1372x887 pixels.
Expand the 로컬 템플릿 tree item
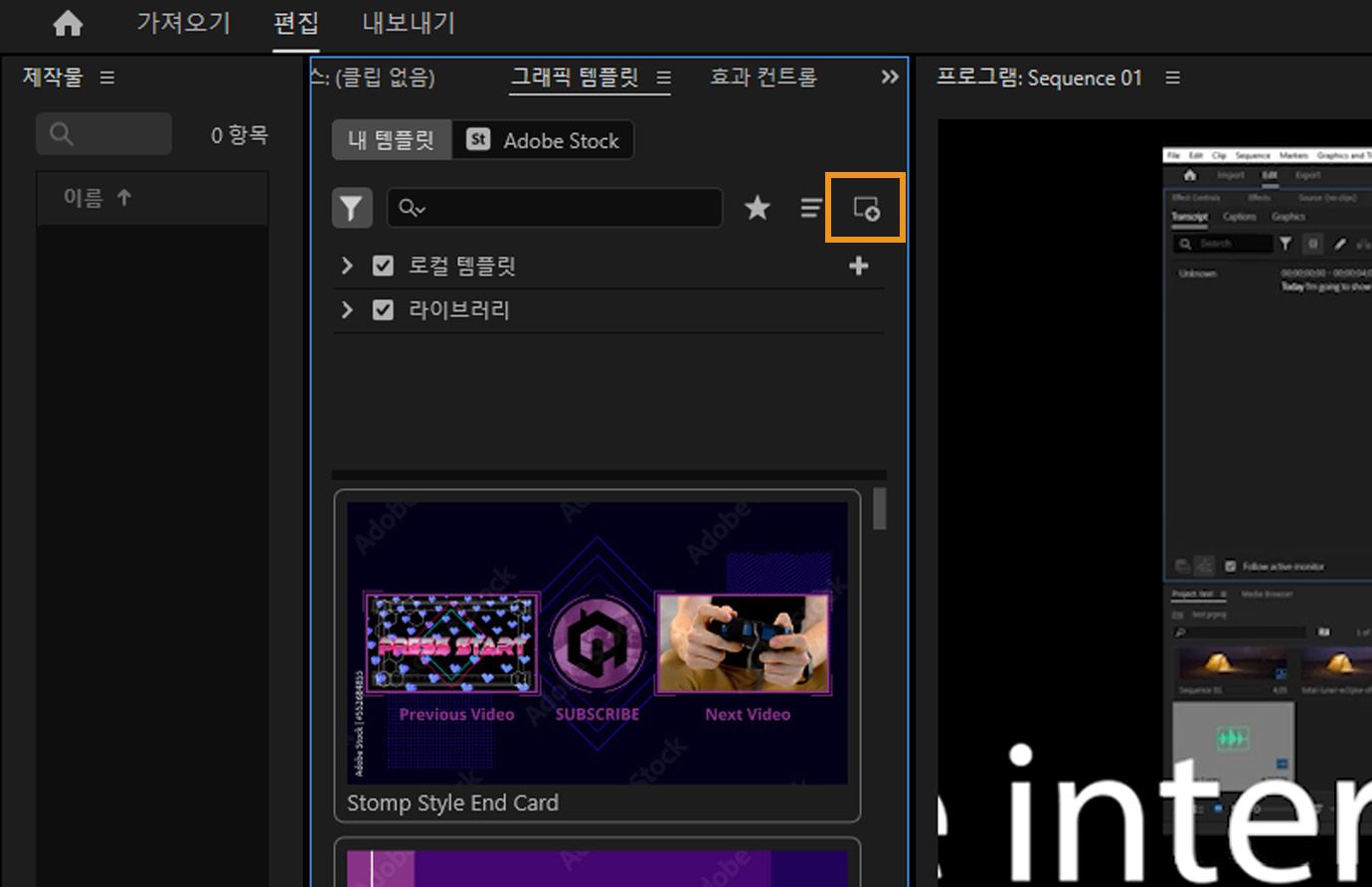(x=346, y=266)
